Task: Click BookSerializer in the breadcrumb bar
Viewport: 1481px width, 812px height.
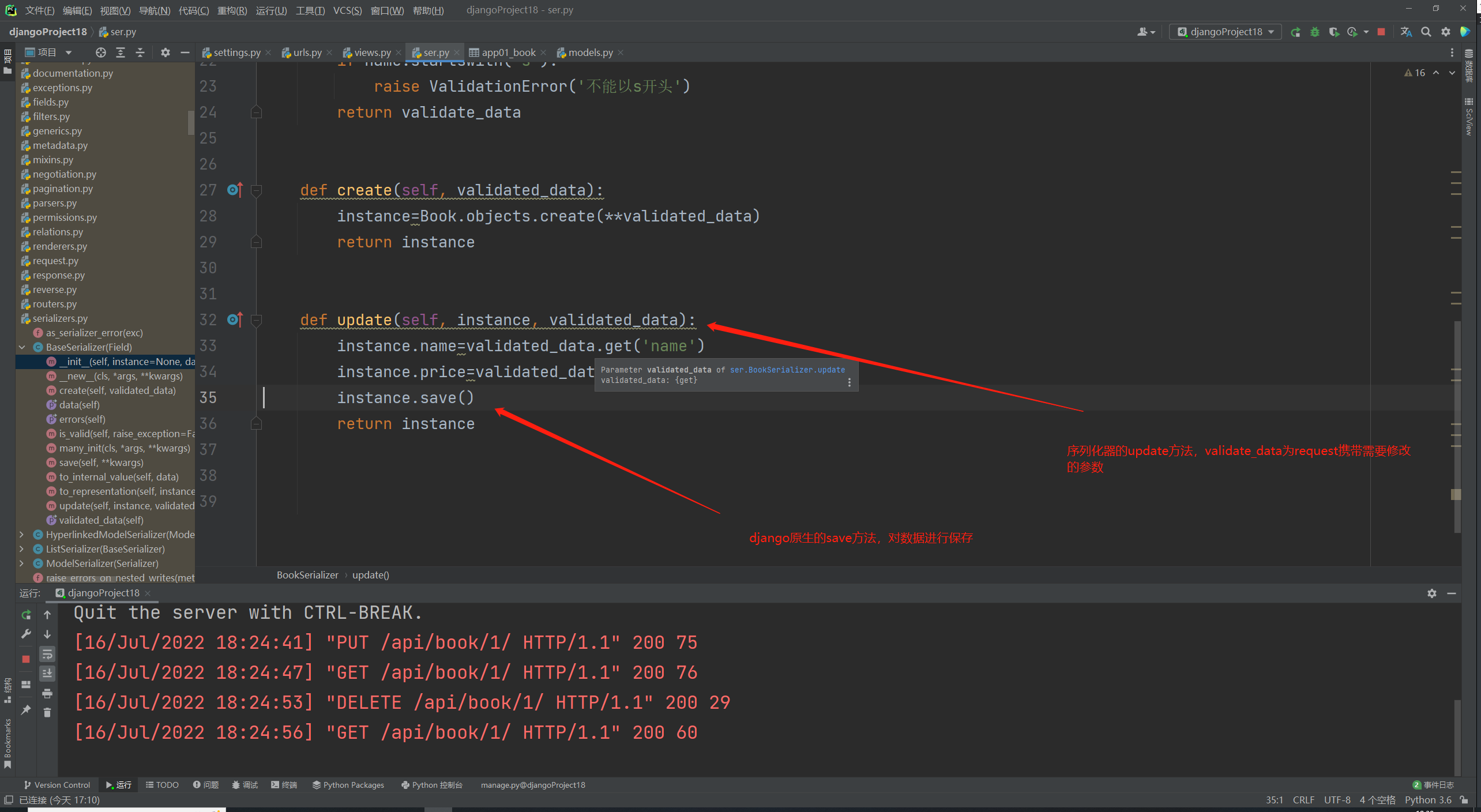Action: pyautogui.click(x=307, y=575)
